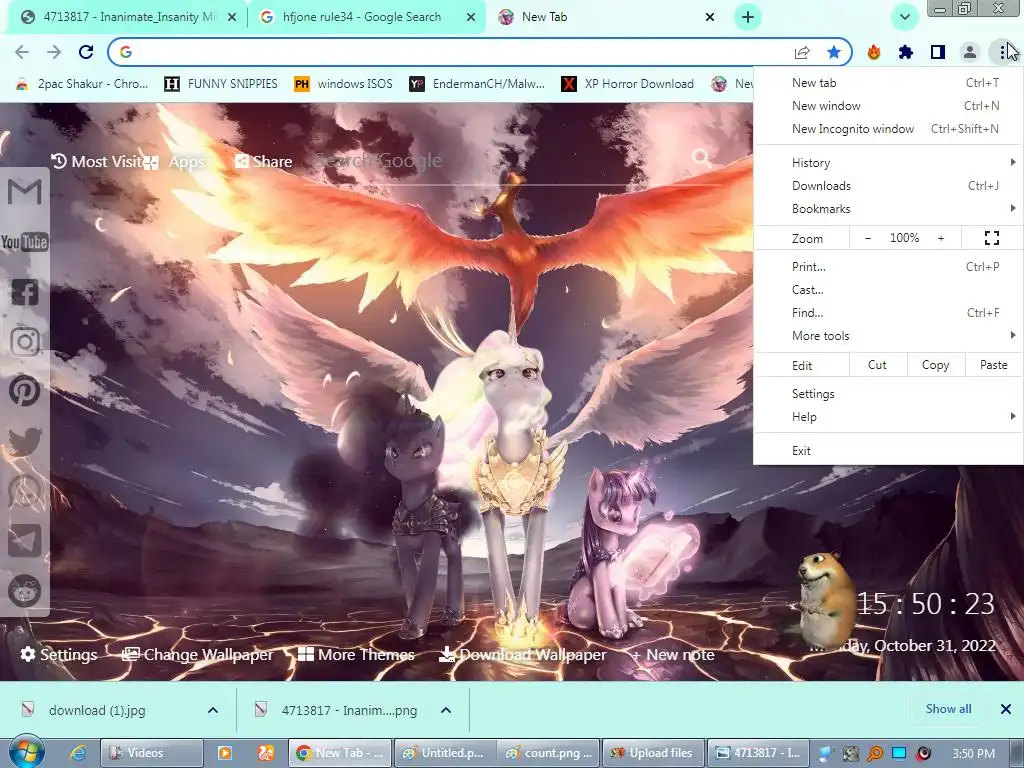Image resolution: width=1024 pixels, height=768 pixels.
Task: Click Share link on new tab page
Action: 264,161
